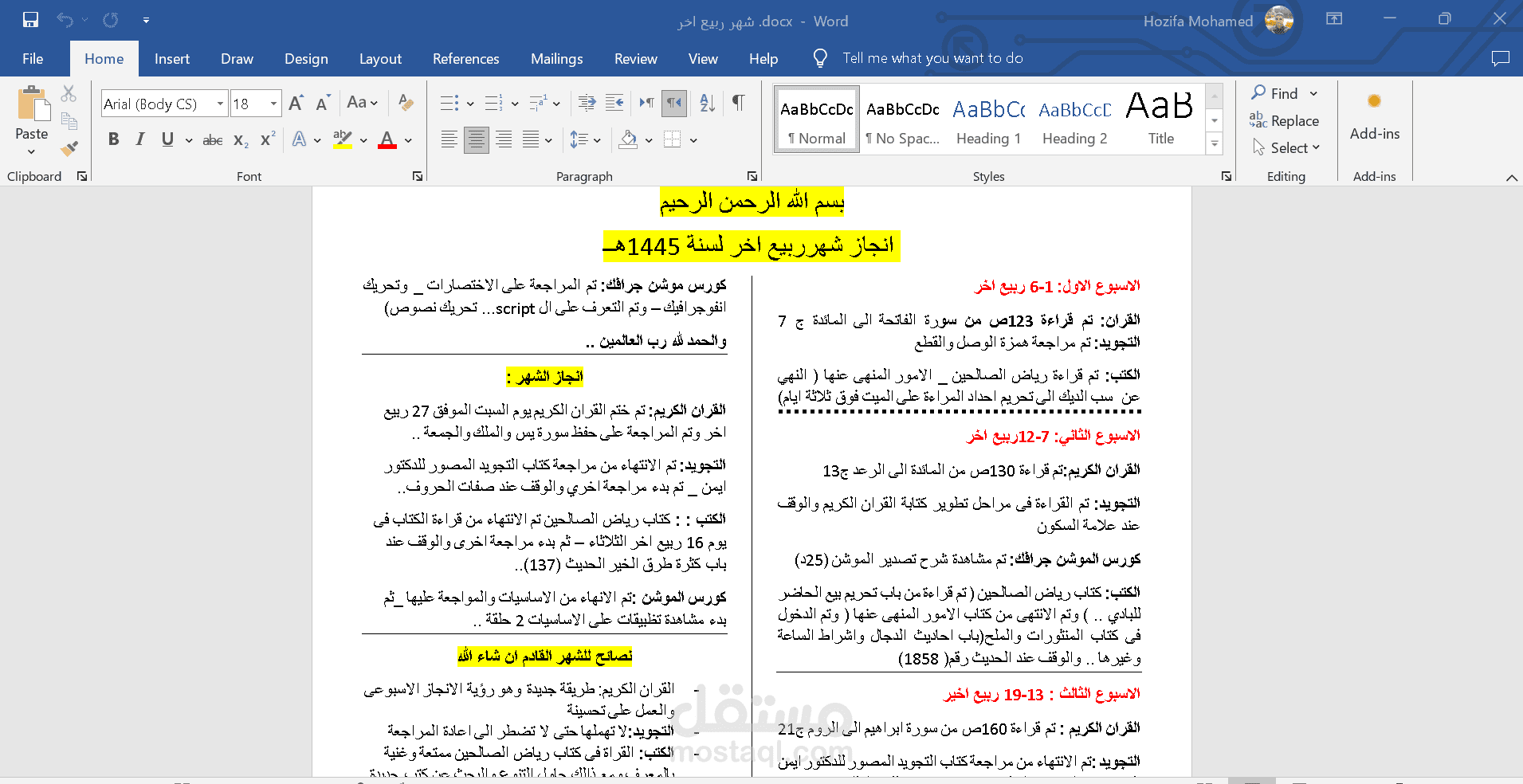The height and width of the screenshot is (784, 1523).
Task: Expand the Styles gallery more arrow
Action: [1215, 144]
